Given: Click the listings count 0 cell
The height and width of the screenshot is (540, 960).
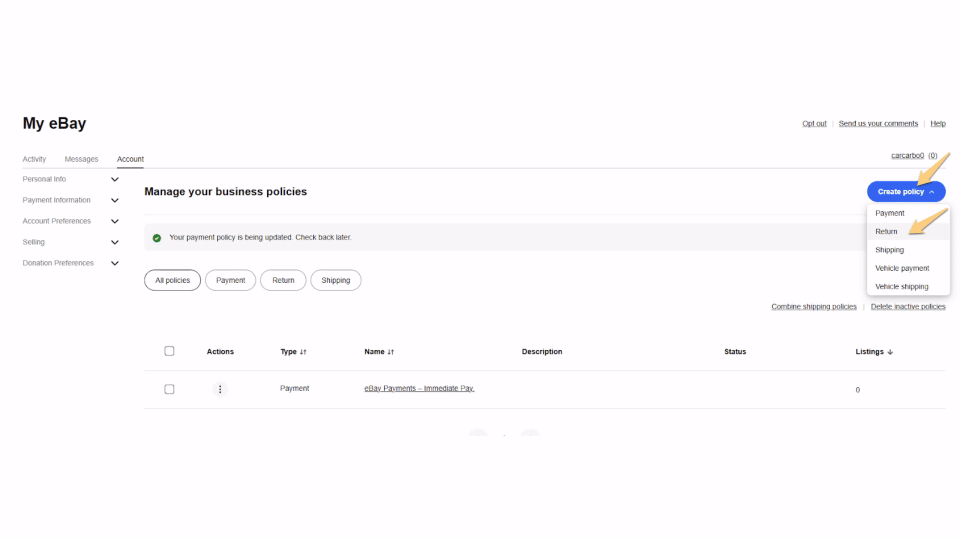Looking at the screenshot, I should [x=858, y=390].
